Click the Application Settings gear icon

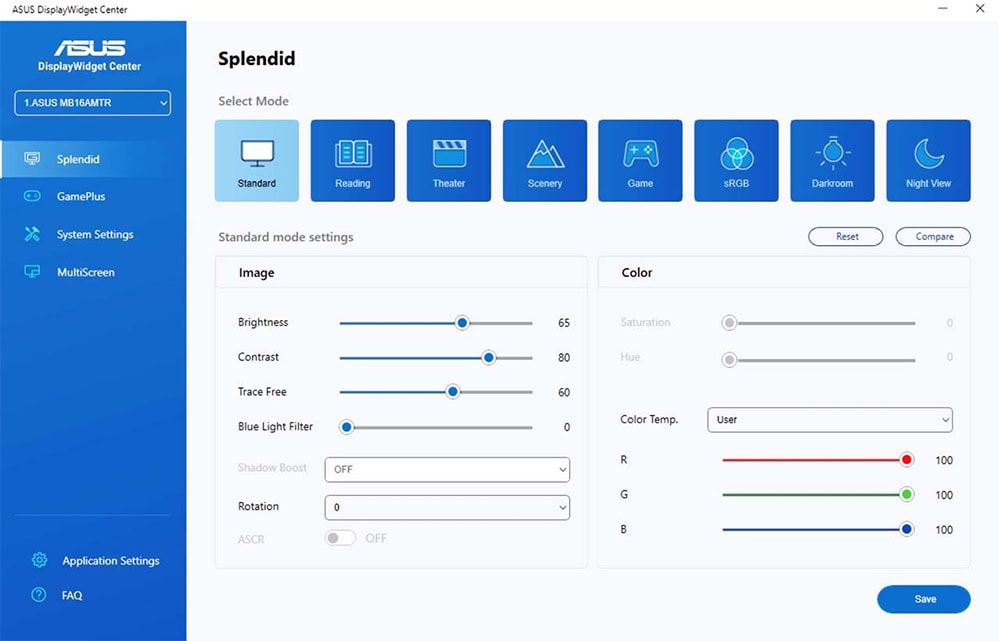[39, 560]
